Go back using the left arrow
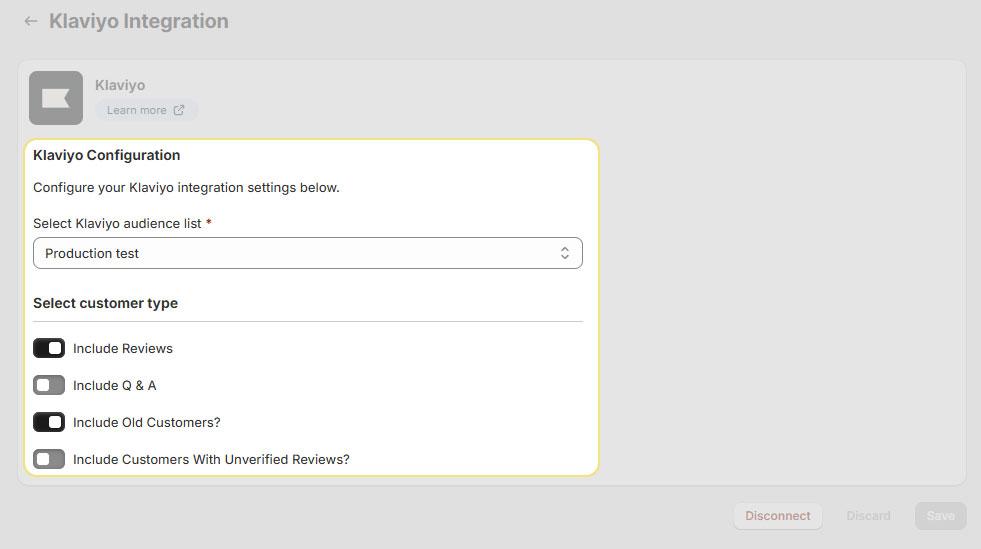The image size is (981, 549). click(x=31, y=21)
